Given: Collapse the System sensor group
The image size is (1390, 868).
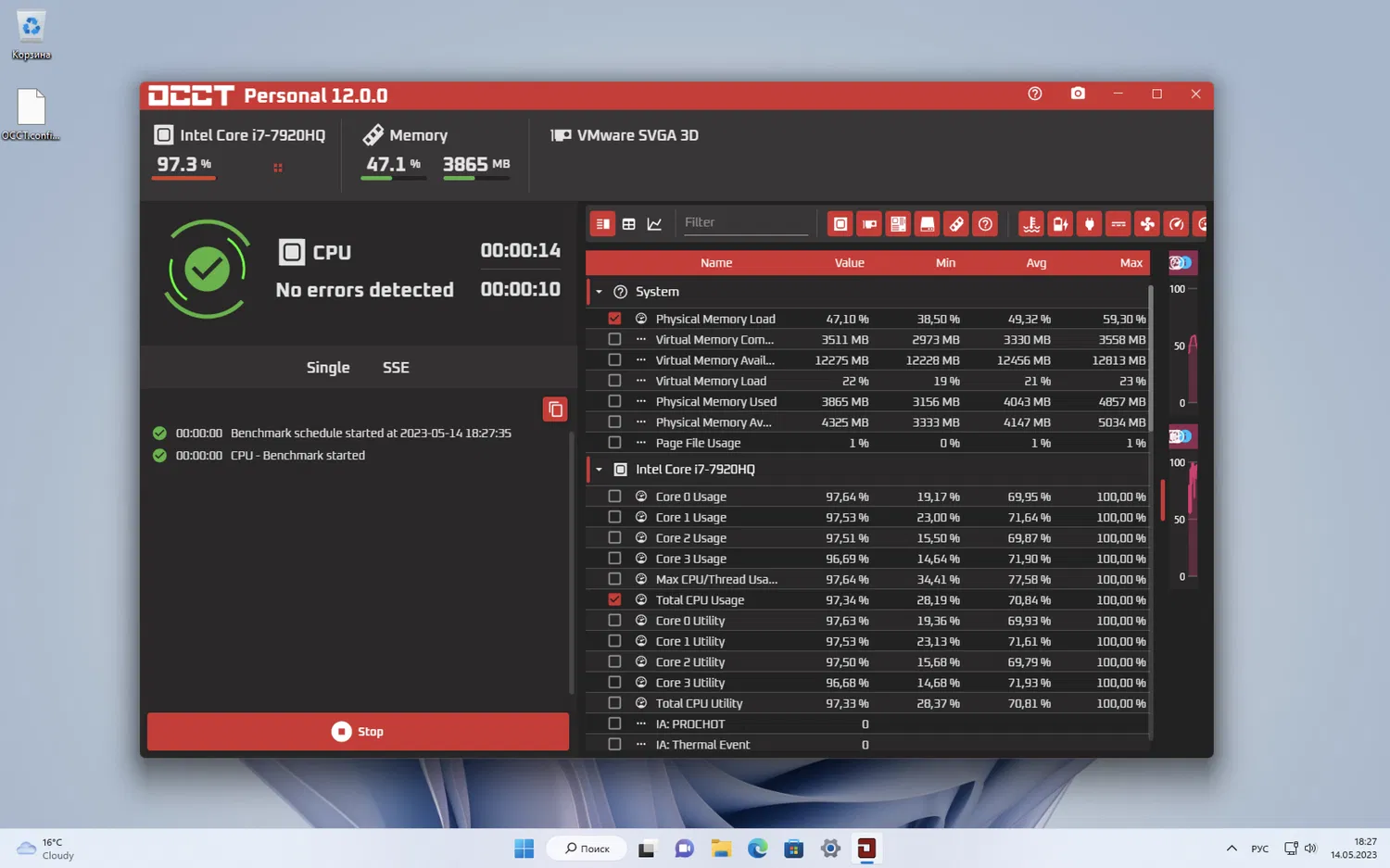Looking at the screenshot, I should pos(599,292).
